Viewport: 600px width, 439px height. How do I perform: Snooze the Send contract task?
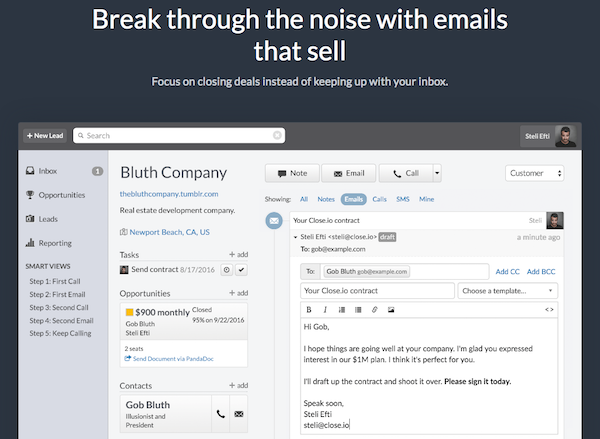pos(226,270)
